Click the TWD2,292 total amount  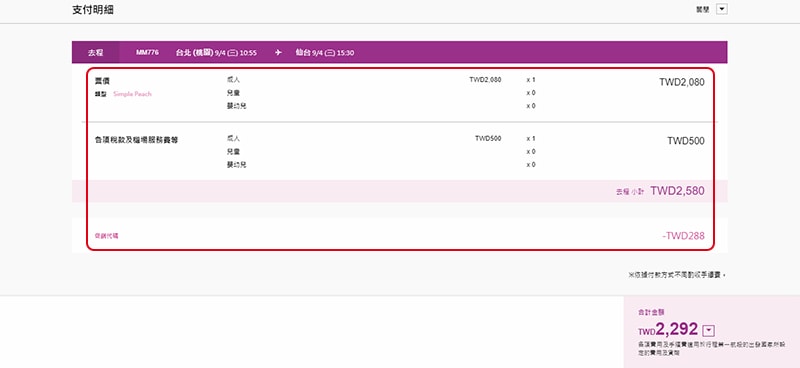(668, 330)
